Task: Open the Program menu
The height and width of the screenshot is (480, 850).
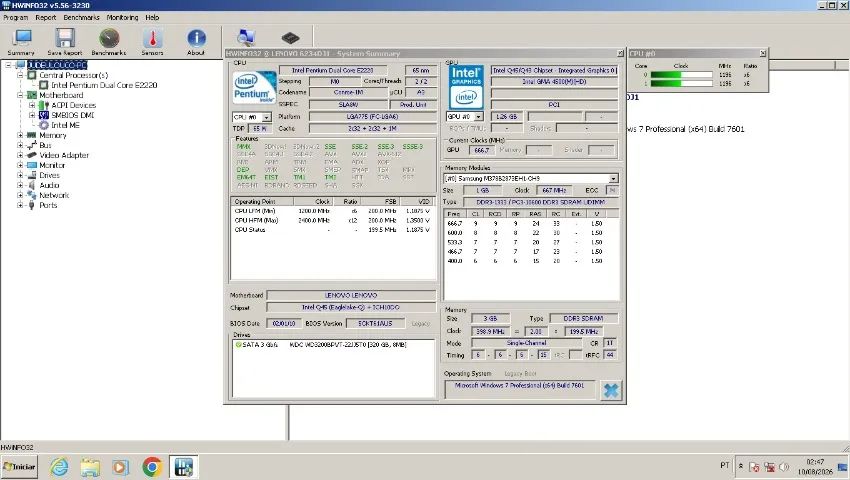Action: tap(16, 17)
